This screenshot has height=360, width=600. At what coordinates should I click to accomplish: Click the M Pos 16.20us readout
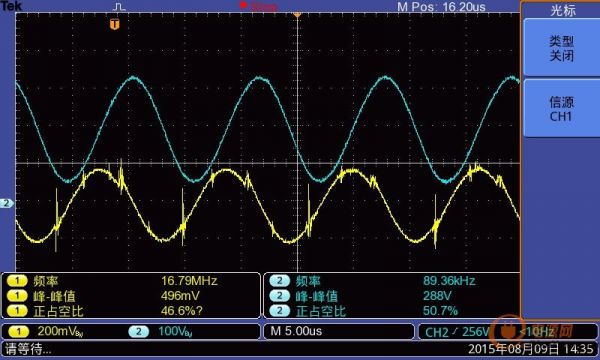click(441, 7)
